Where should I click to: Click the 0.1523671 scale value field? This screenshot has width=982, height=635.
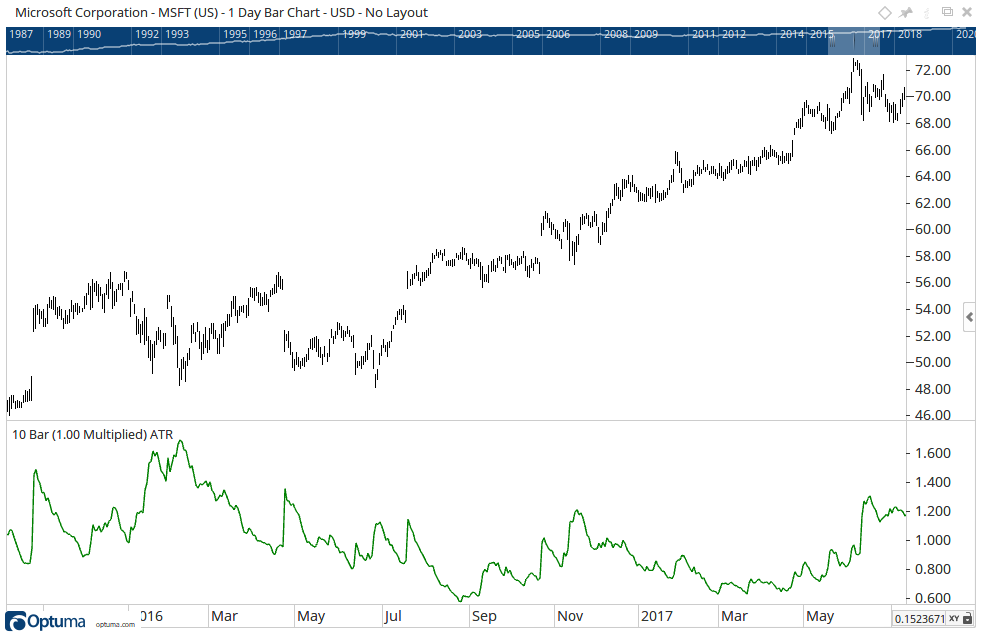pyautogui.click(x=919, y=619)
